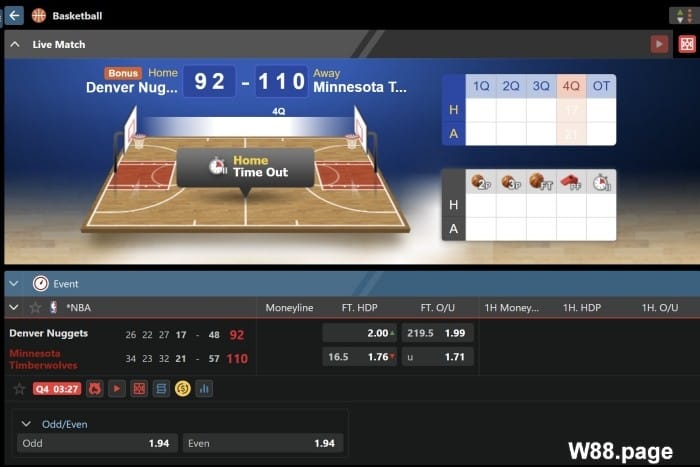The image size is (700, 467).
Task: Open the statistics bar chart icon
Action: [204, 389]
